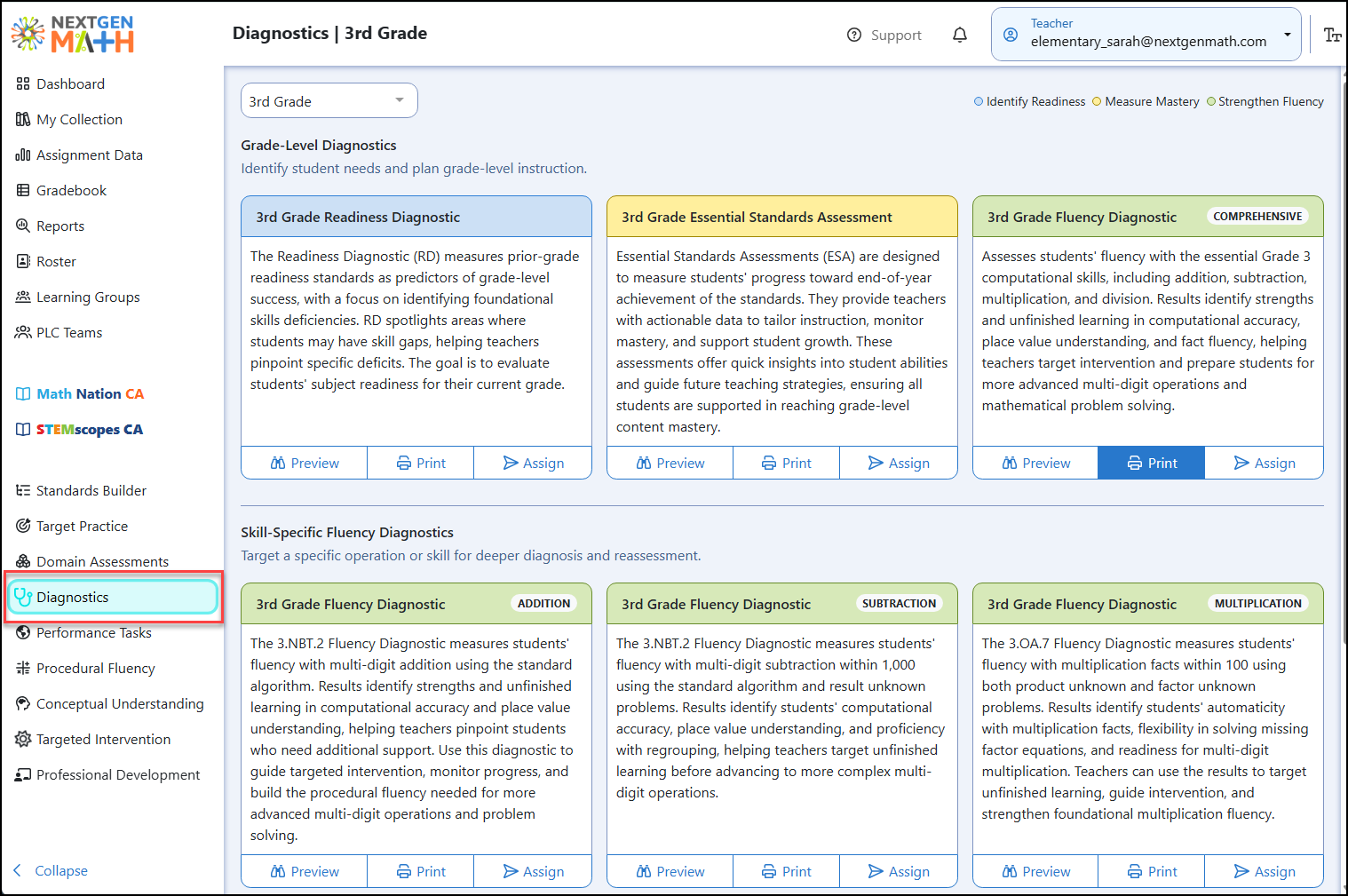
Task: Click the Support help icon
Action: tap(854, 35)
